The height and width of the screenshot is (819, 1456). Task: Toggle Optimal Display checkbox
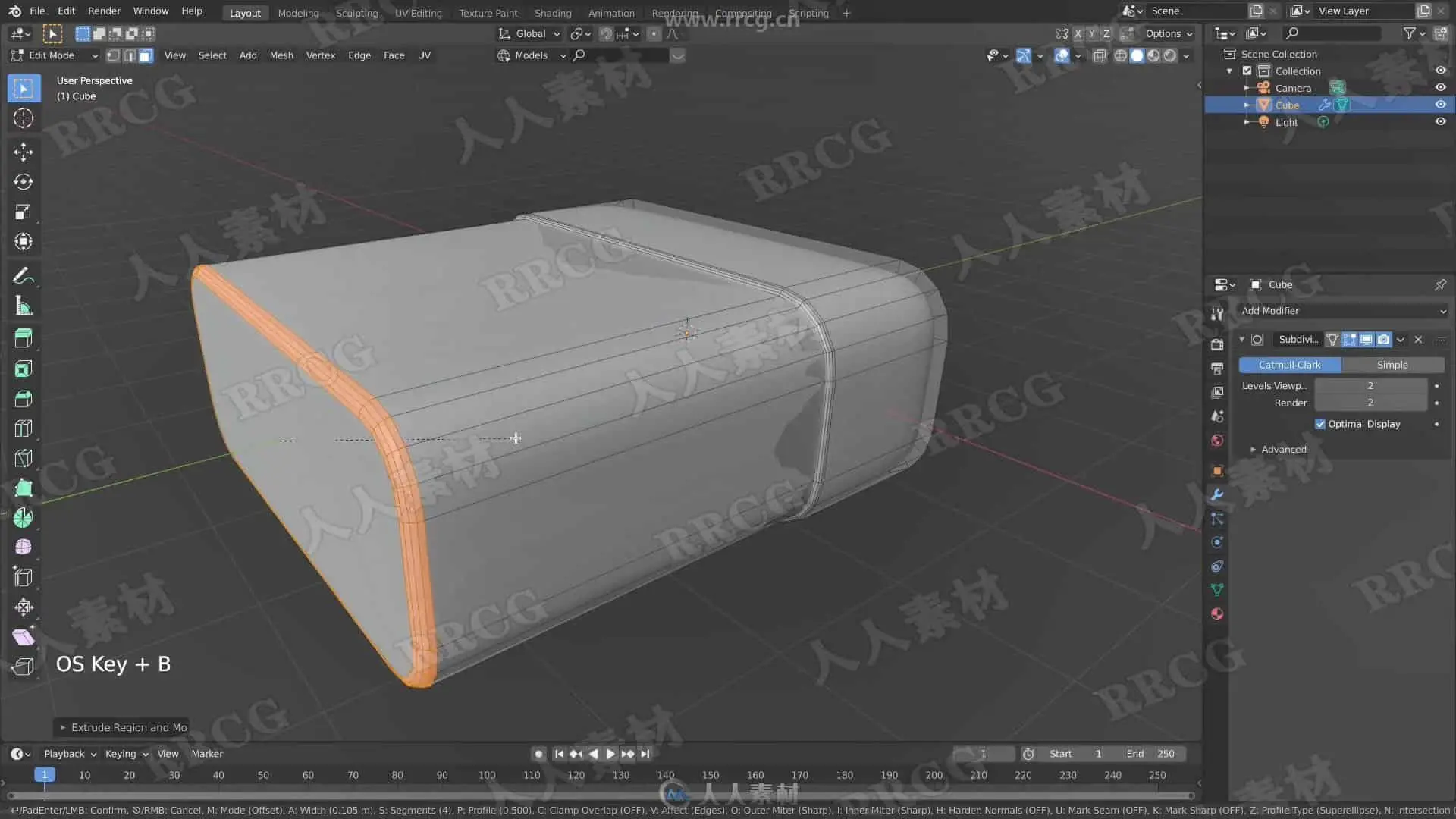(x=1320, y=424)
